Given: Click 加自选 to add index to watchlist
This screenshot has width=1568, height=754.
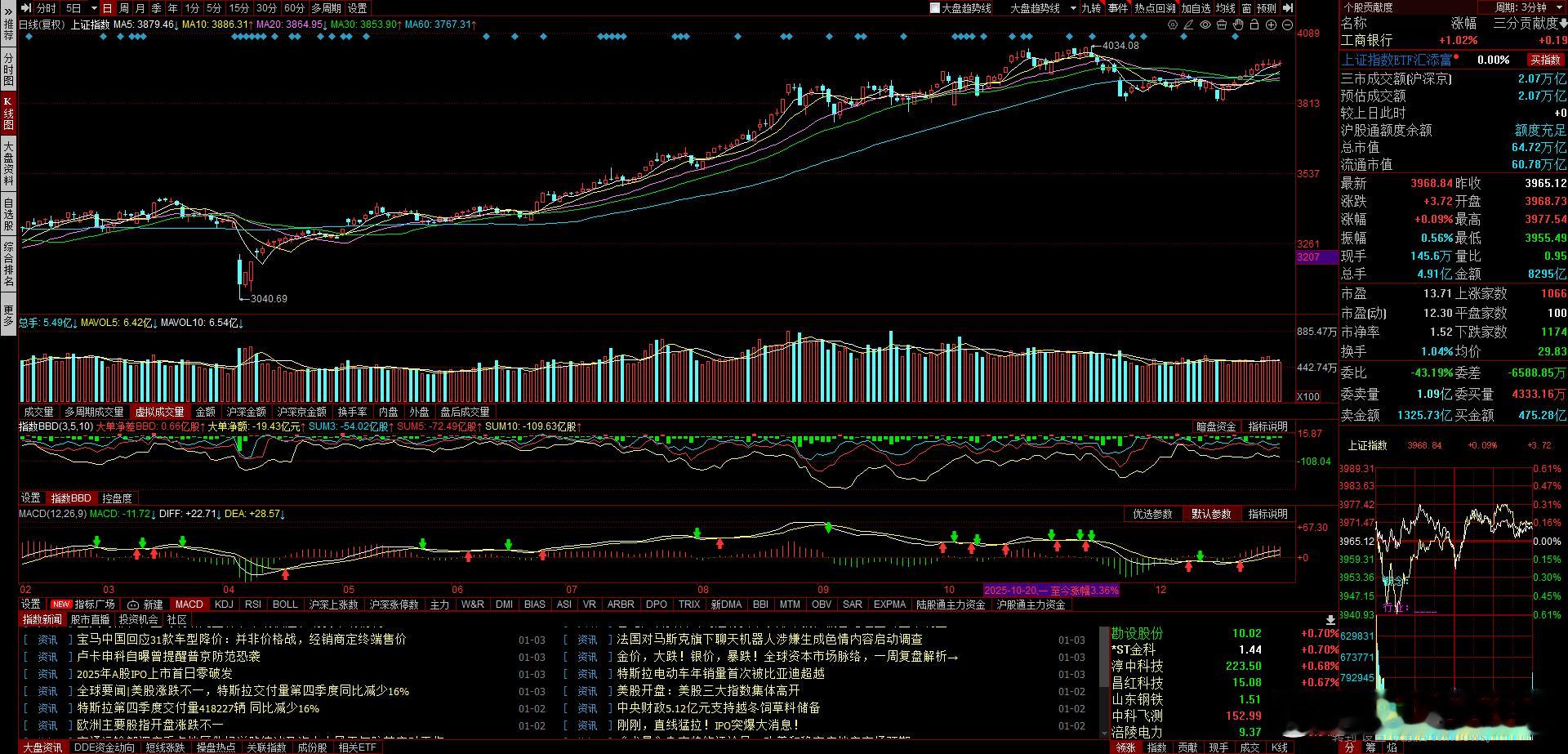Looking at the screenshot, I should pyautogui.click(x=1196, y=8).
